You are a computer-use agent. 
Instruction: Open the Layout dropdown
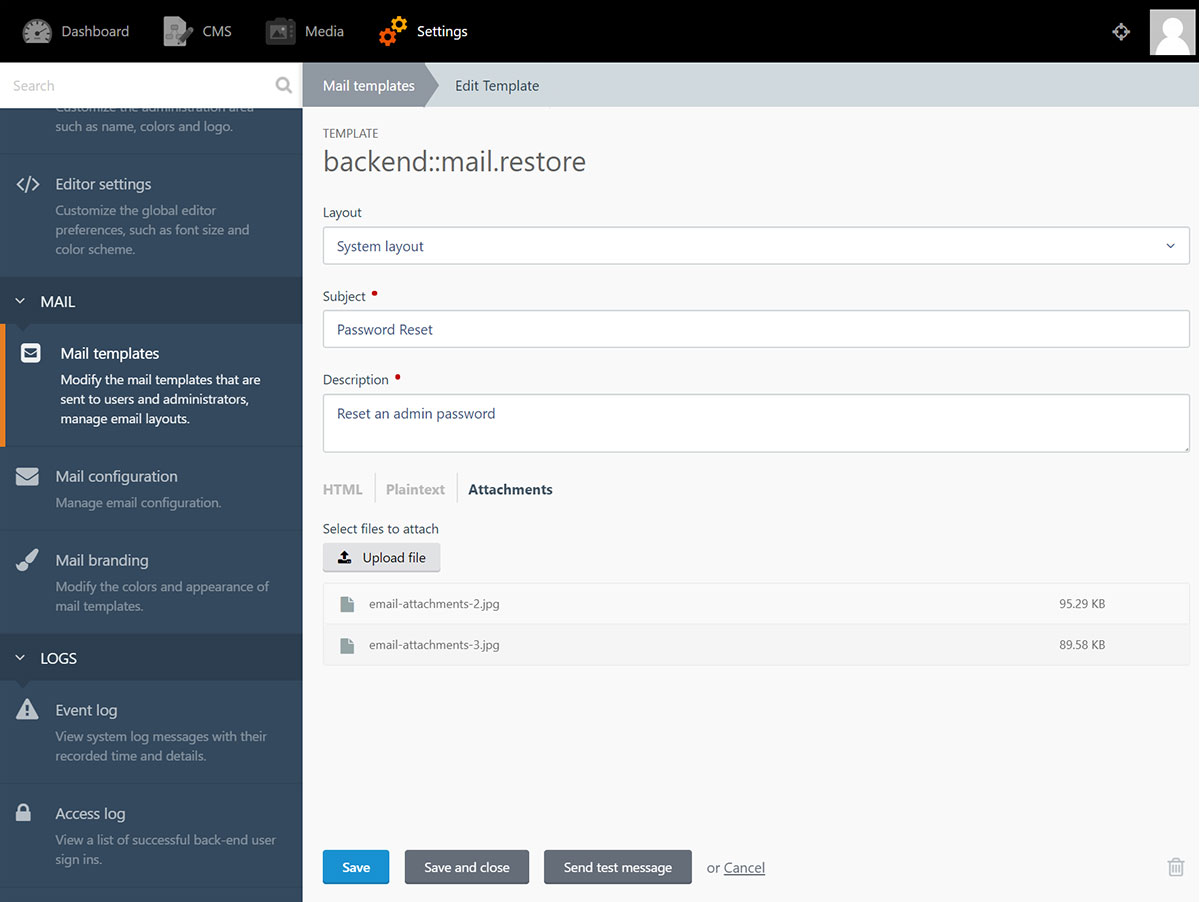(x=756, y=246)
